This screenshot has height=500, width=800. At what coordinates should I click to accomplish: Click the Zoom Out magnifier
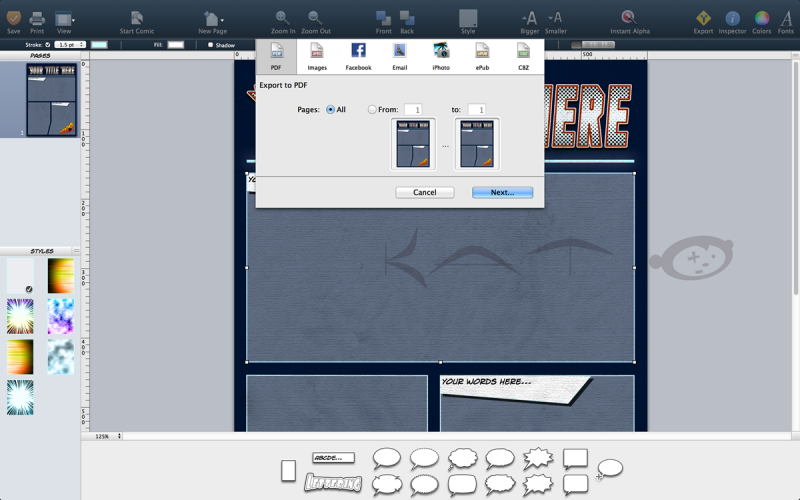tap(315, 18)
